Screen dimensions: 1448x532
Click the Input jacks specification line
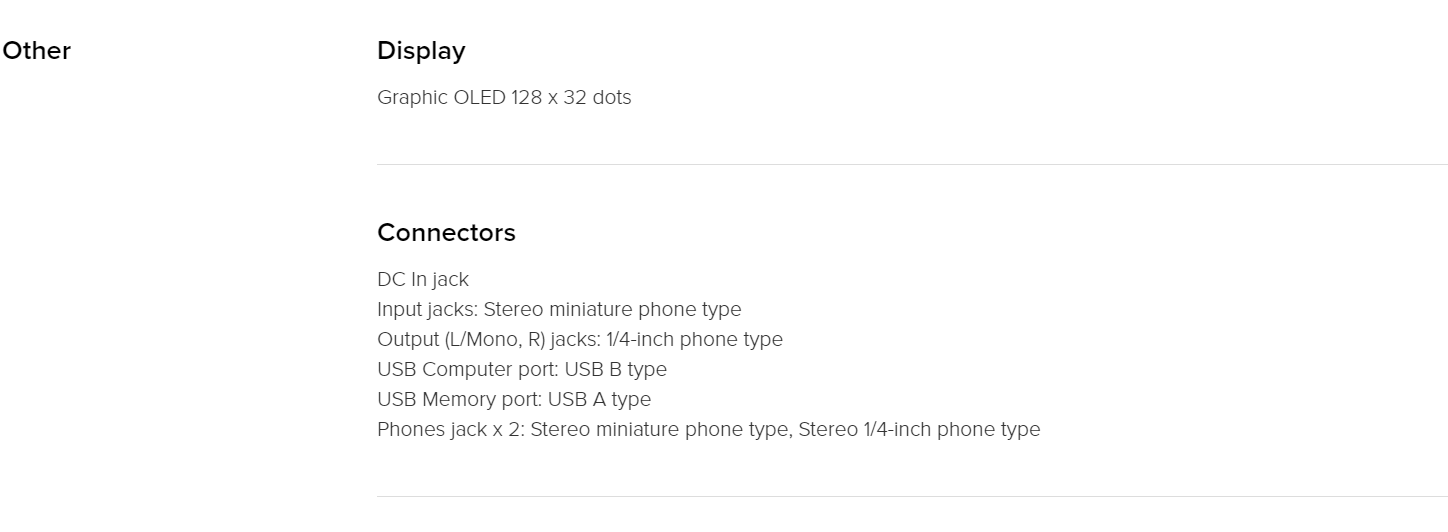559,309
